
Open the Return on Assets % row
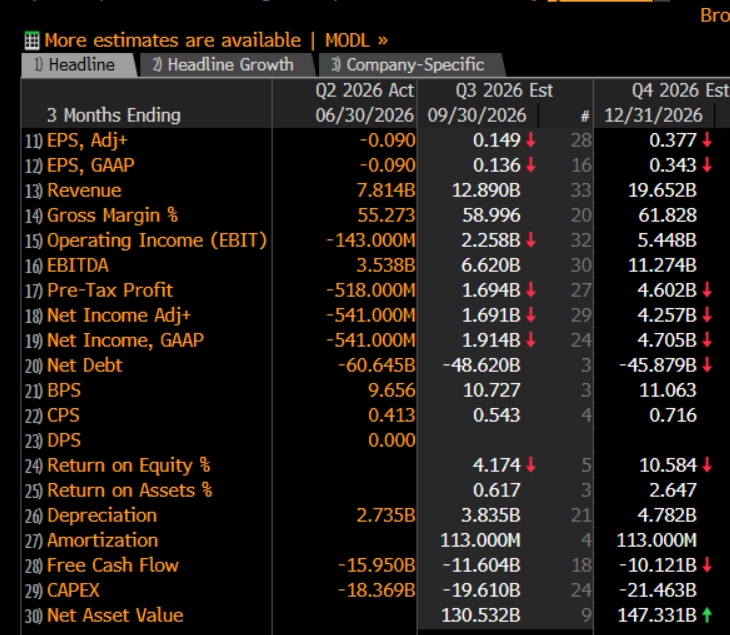click(129, 490)
